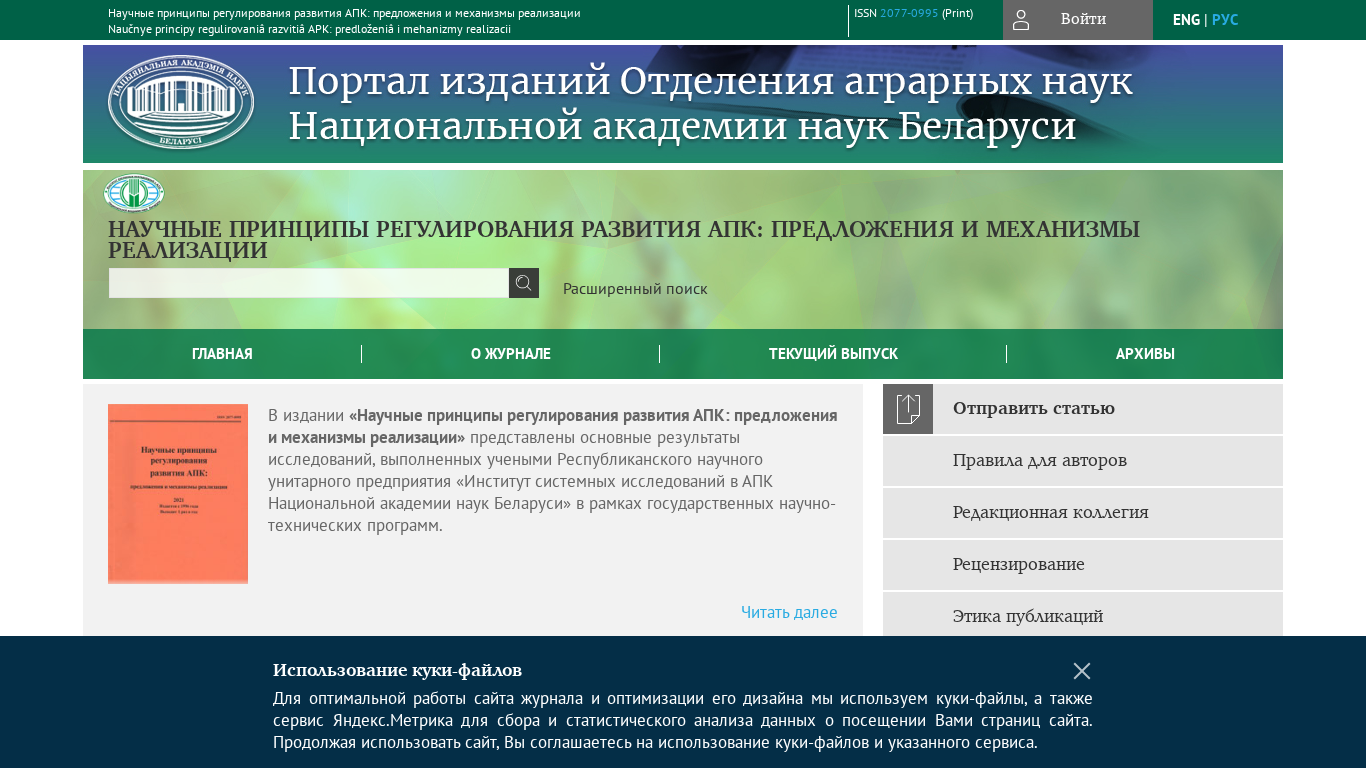The height and width of the screenshot is (768, 1366).
Task: Click the small institute logo above journal title
Action: coord(134,193)
